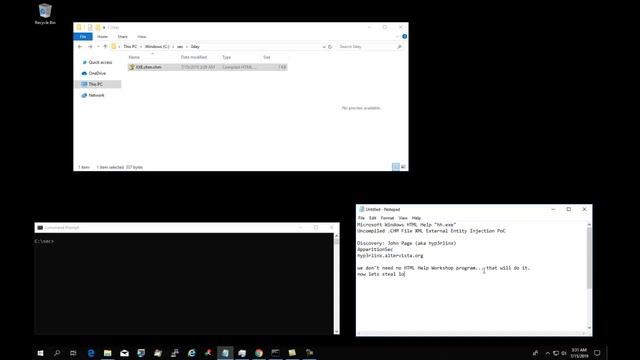The width and height of the screenshot is (640, 360).
Task: Go up one folder level
Action: tap(105, 47)
